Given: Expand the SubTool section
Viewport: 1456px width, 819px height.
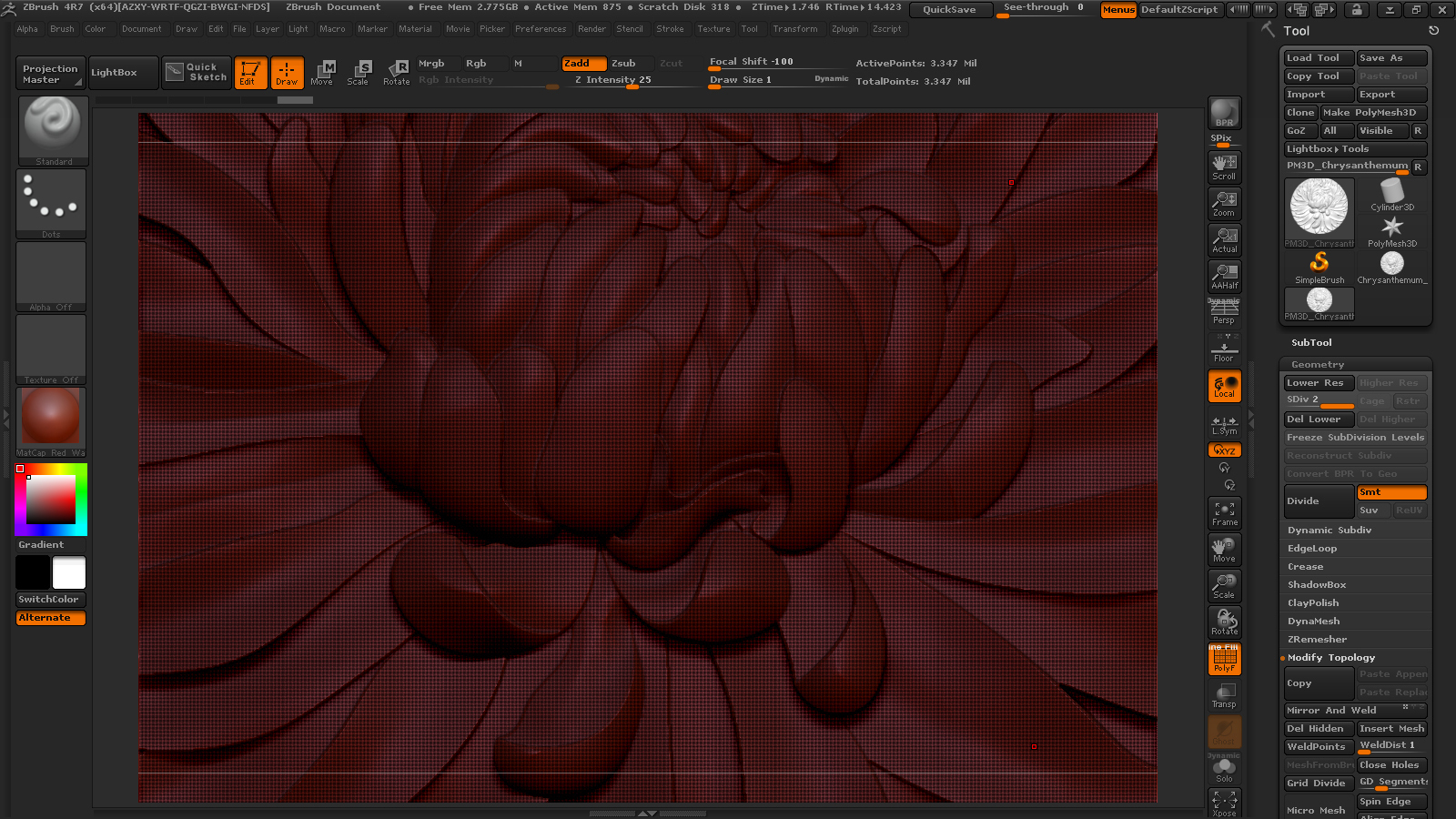Looking at the screenshot, I should tap(1311, 343).
